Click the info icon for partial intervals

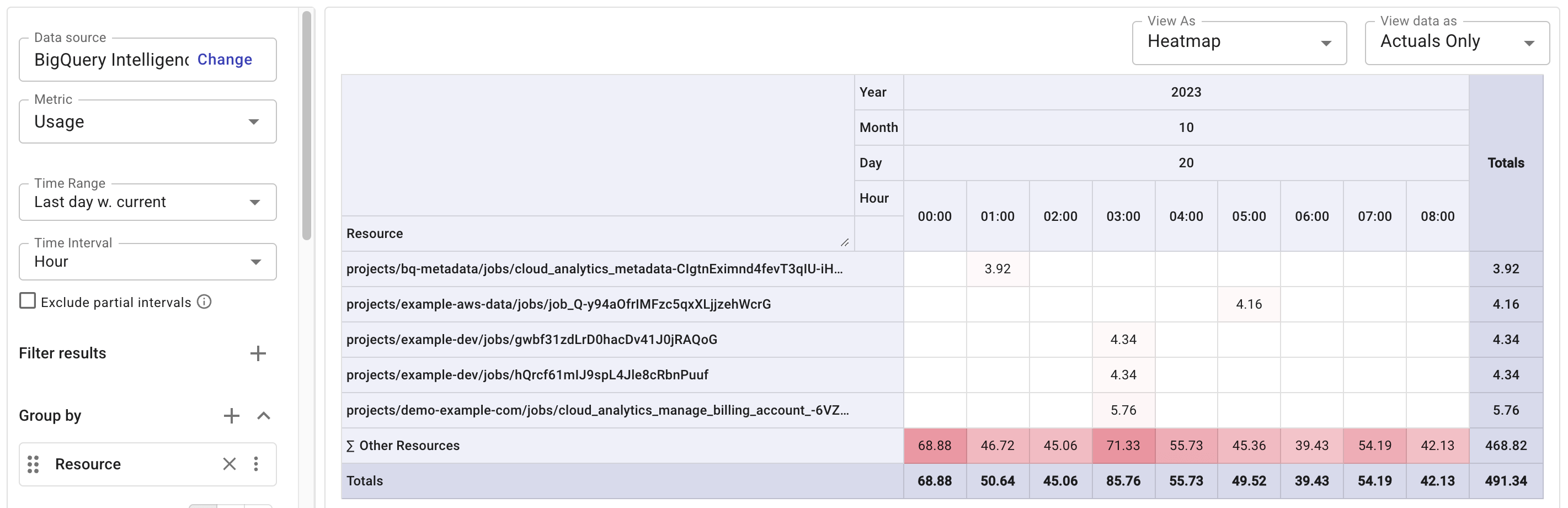tap(205, 302)
